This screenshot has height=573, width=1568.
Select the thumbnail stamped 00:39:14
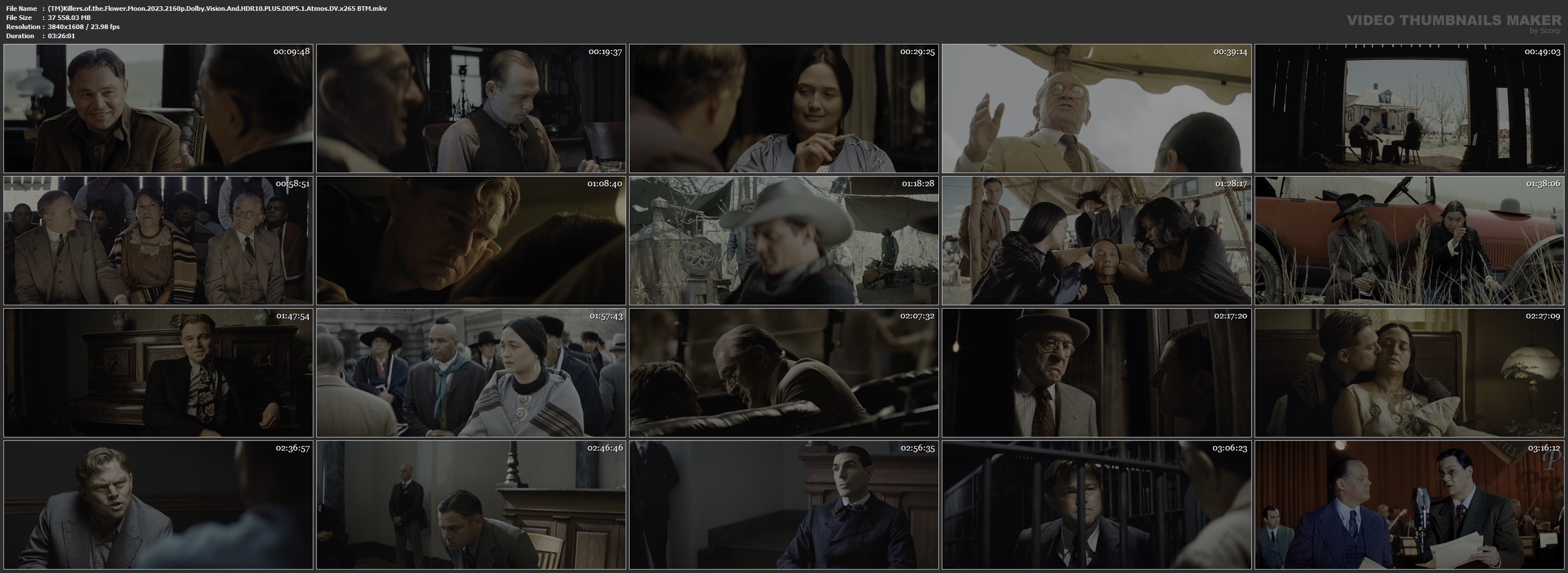click(x=1097, y=108)
